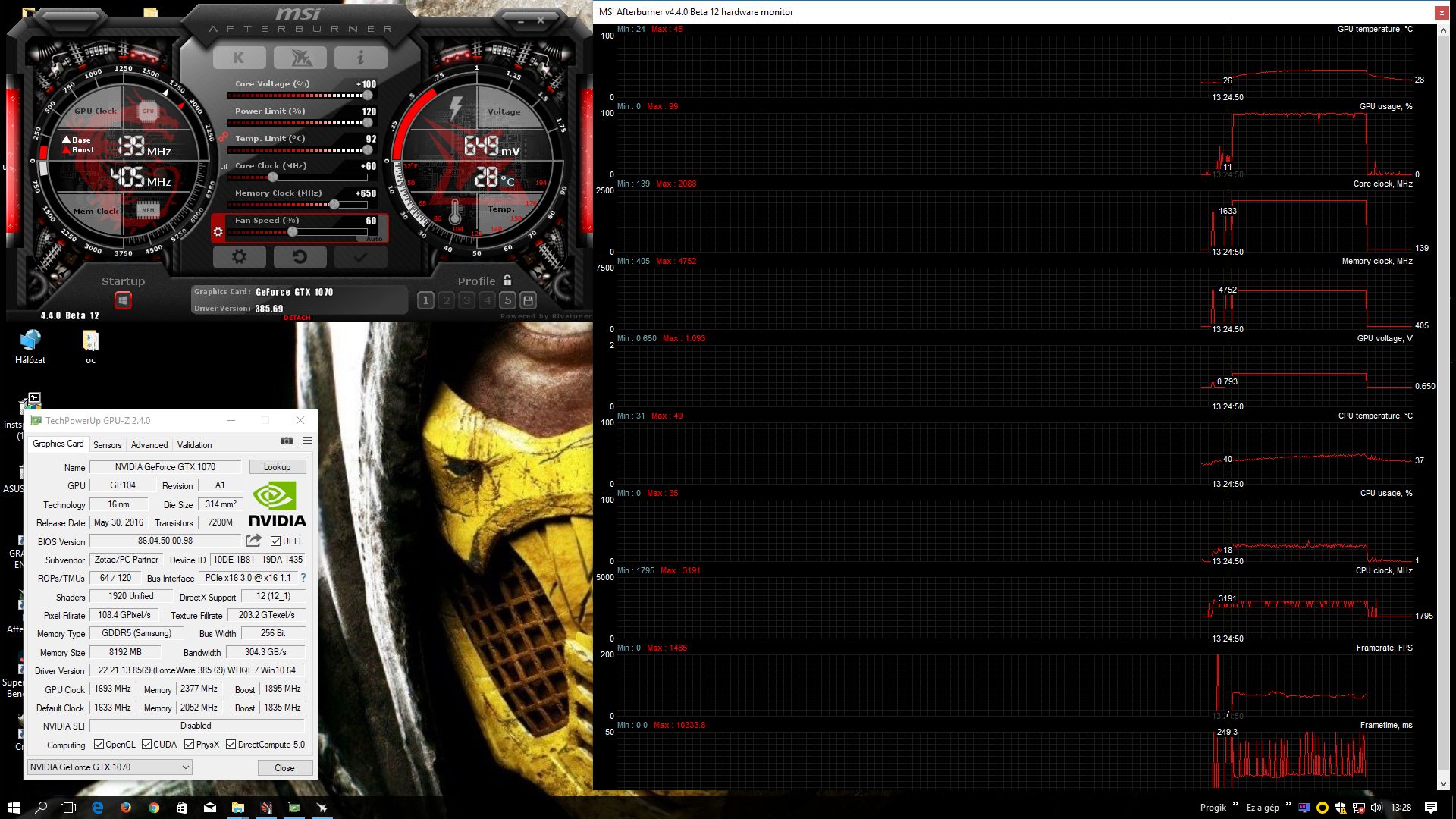Open the GPU selection dropdown in GPU-Z
The width and height of the screenshot is (1456, 819).
tap(109, 767)
